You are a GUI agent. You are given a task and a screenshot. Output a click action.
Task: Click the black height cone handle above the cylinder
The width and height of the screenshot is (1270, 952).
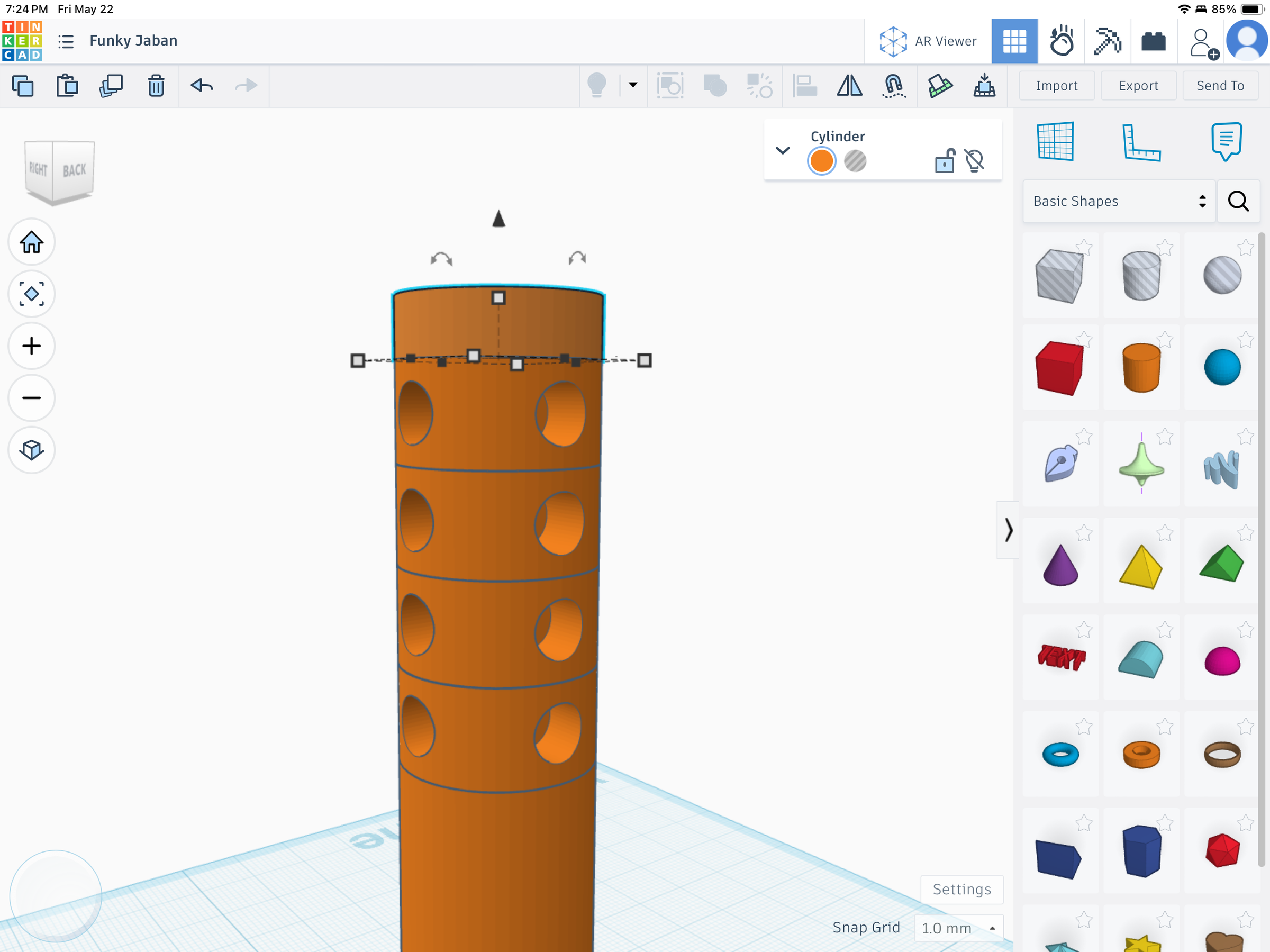498,219
